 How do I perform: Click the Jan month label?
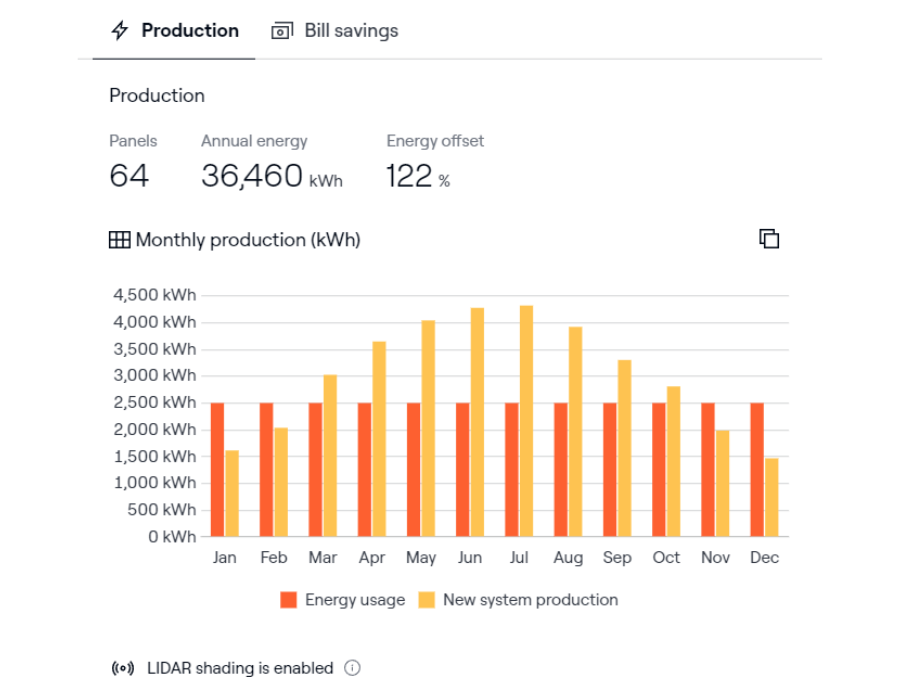pos(224,557)
